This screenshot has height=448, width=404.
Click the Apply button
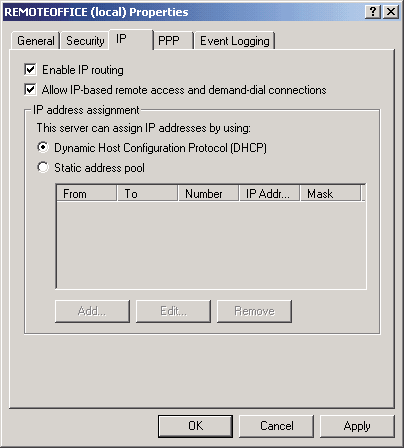(357, 426)
